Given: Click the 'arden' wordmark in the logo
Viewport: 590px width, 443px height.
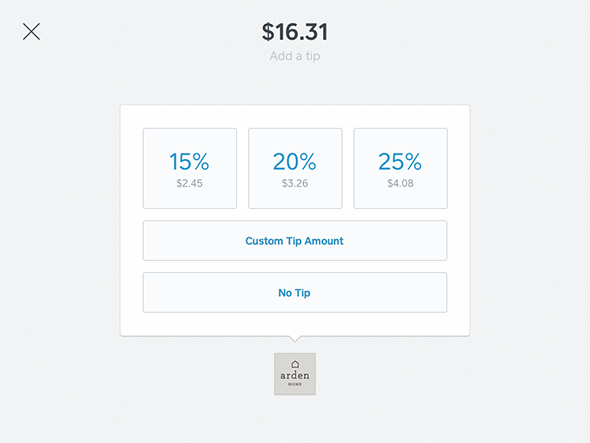Looking at the screenshot, I should (x=295, y=375).
